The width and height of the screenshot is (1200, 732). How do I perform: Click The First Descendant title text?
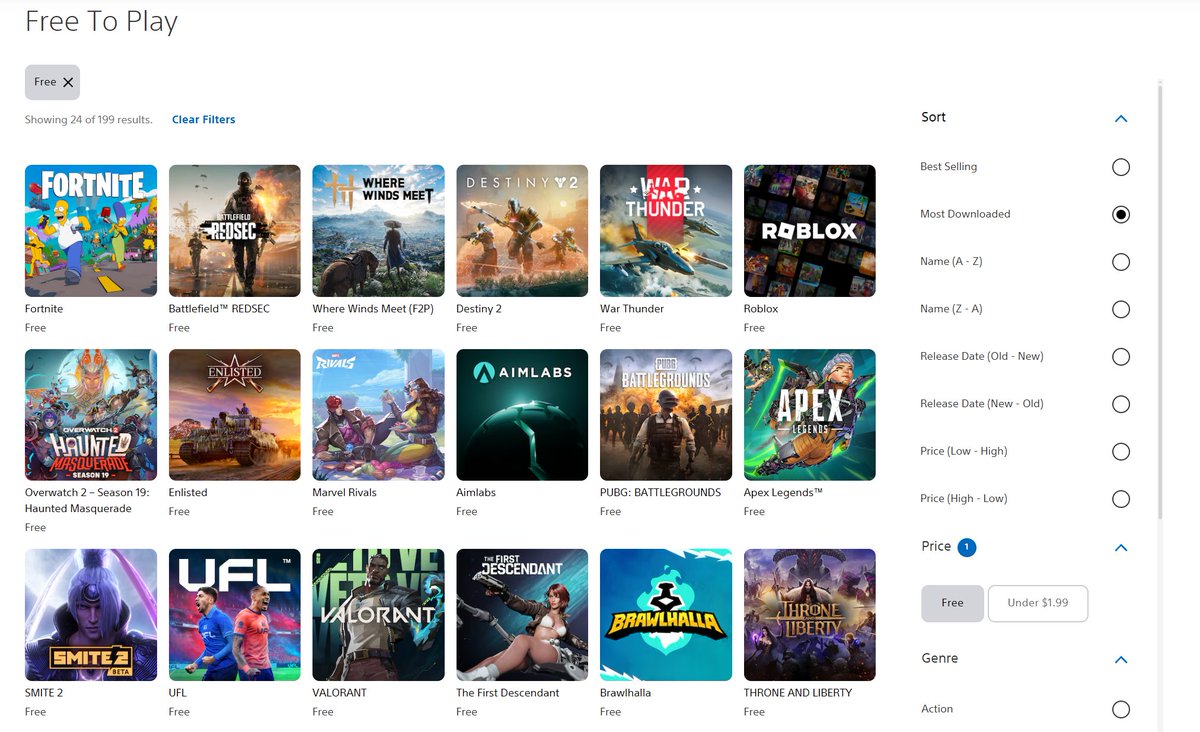click(508, 693)
